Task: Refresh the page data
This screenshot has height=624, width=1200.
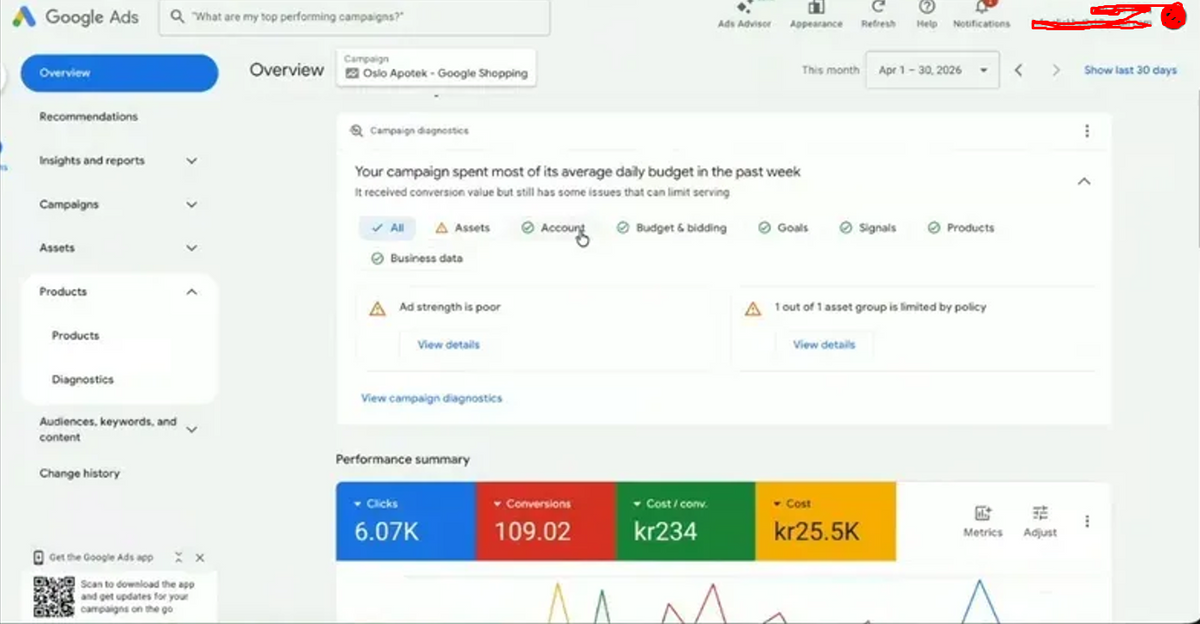Action: point(878,14)
